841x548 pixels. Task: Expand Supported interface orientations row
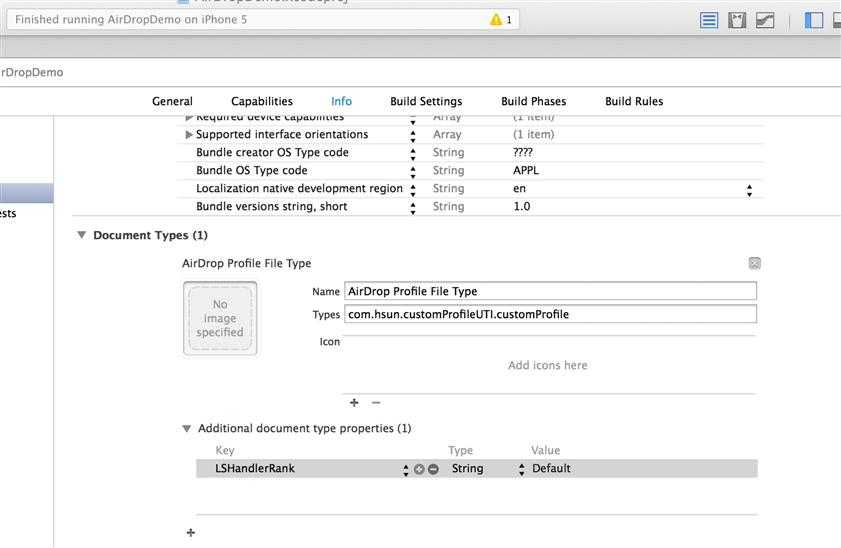[x=189, y=135]
